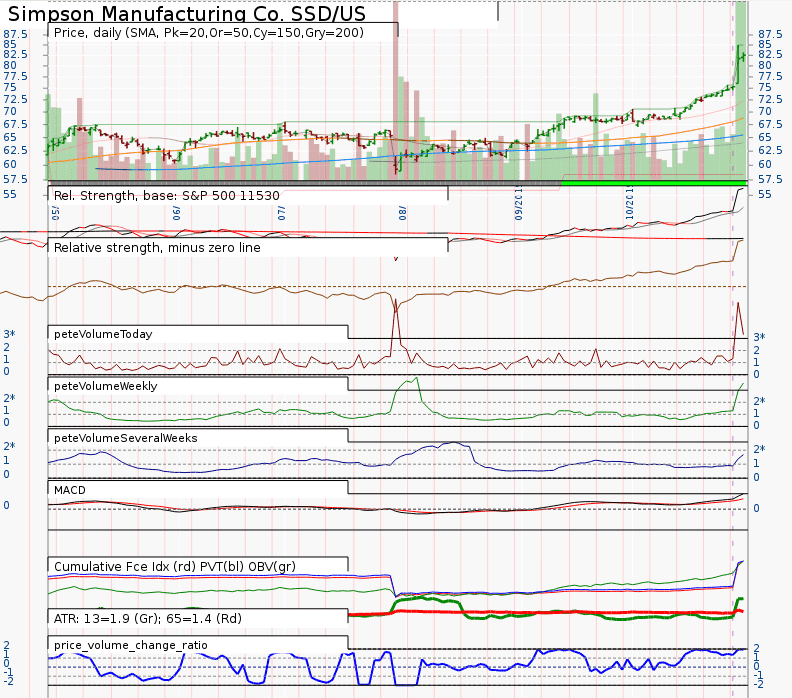The height and width of the screenshot is (698, 792).
Task: Click the peteVolumeWeekly panel label
Action: 106,386
